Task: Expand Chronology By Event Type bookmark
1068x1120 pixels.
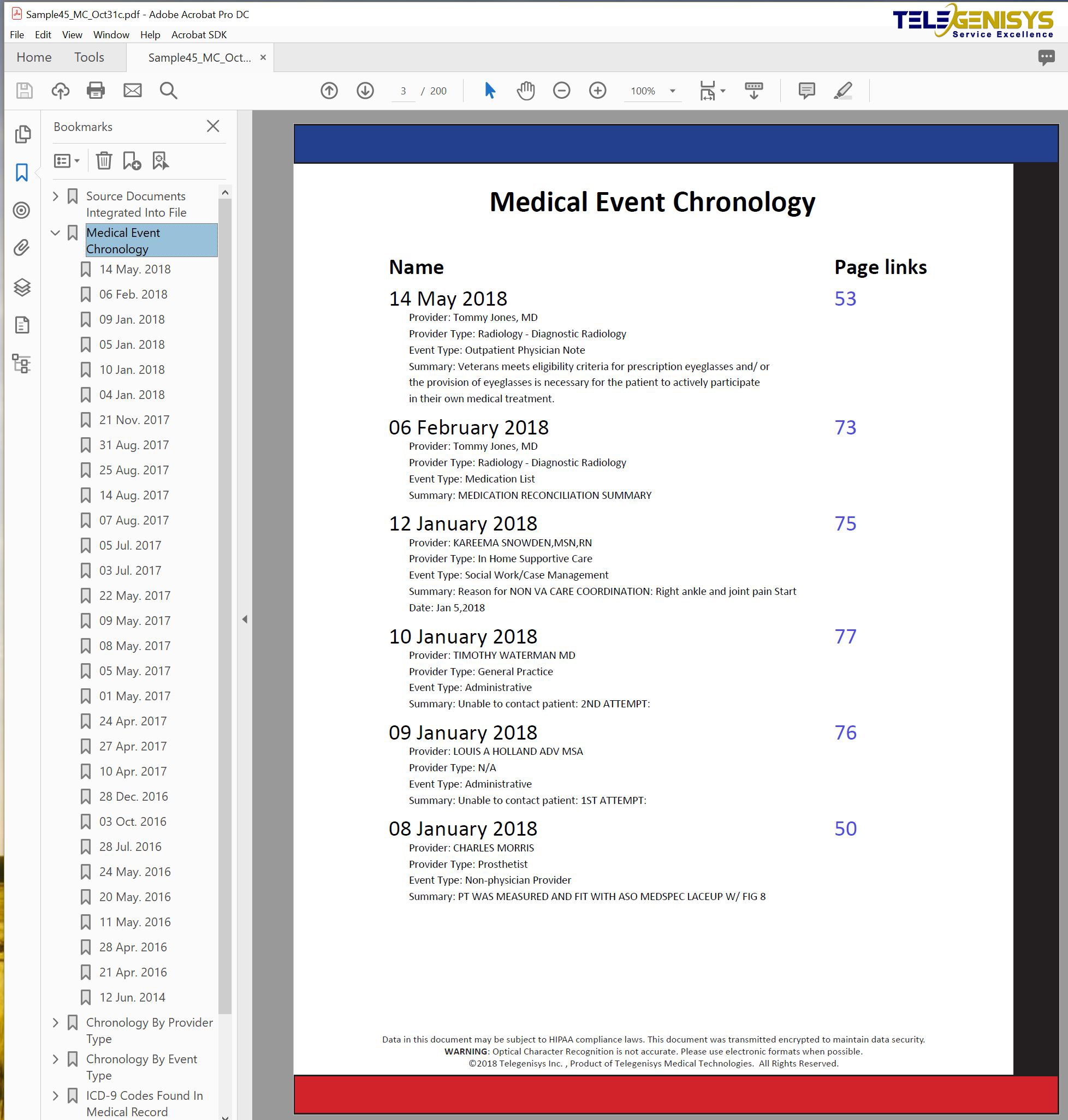Action: click(55, 1059)
